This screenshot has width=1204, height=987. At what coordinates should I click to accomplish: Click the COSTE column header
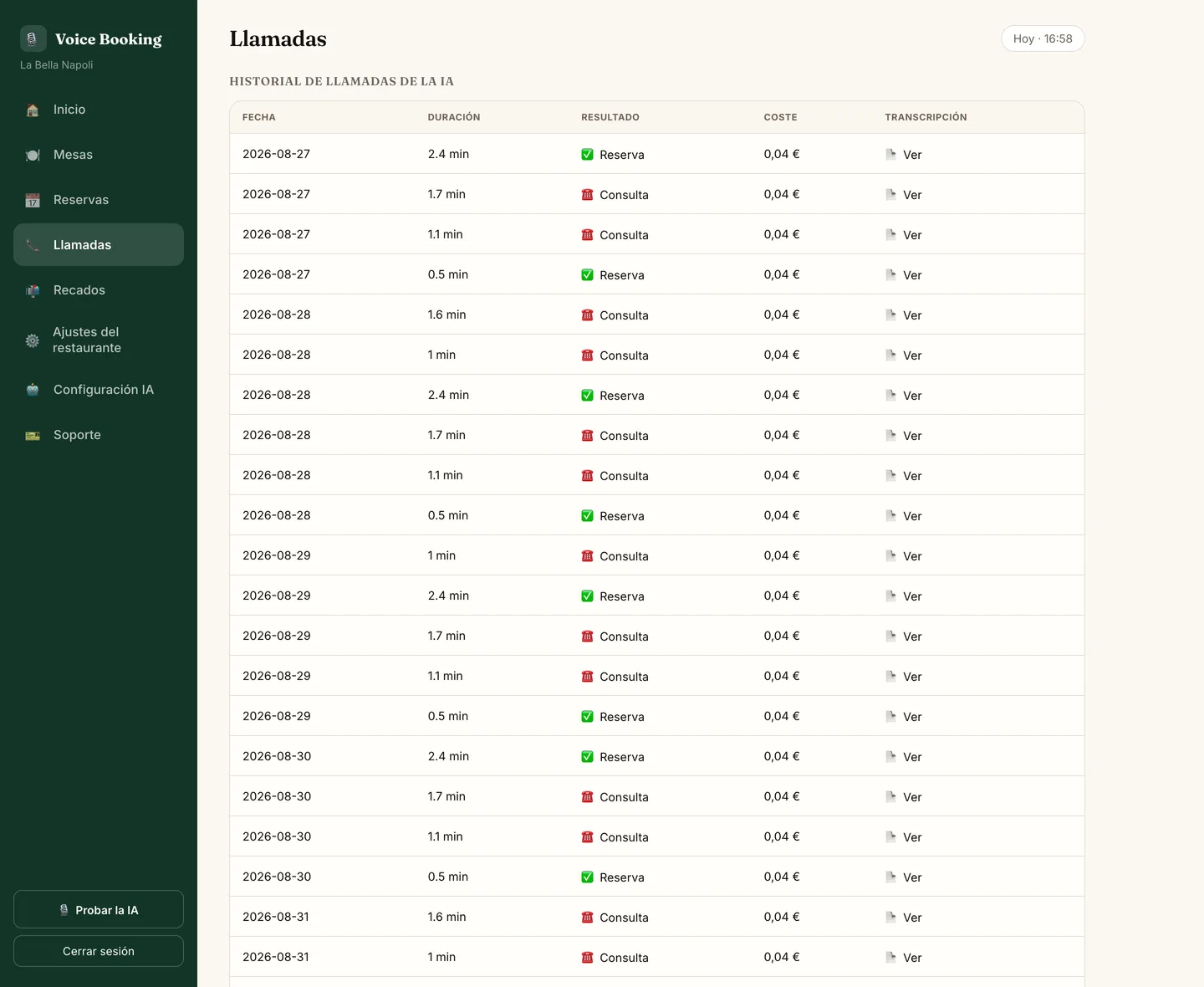pos(780,117)
